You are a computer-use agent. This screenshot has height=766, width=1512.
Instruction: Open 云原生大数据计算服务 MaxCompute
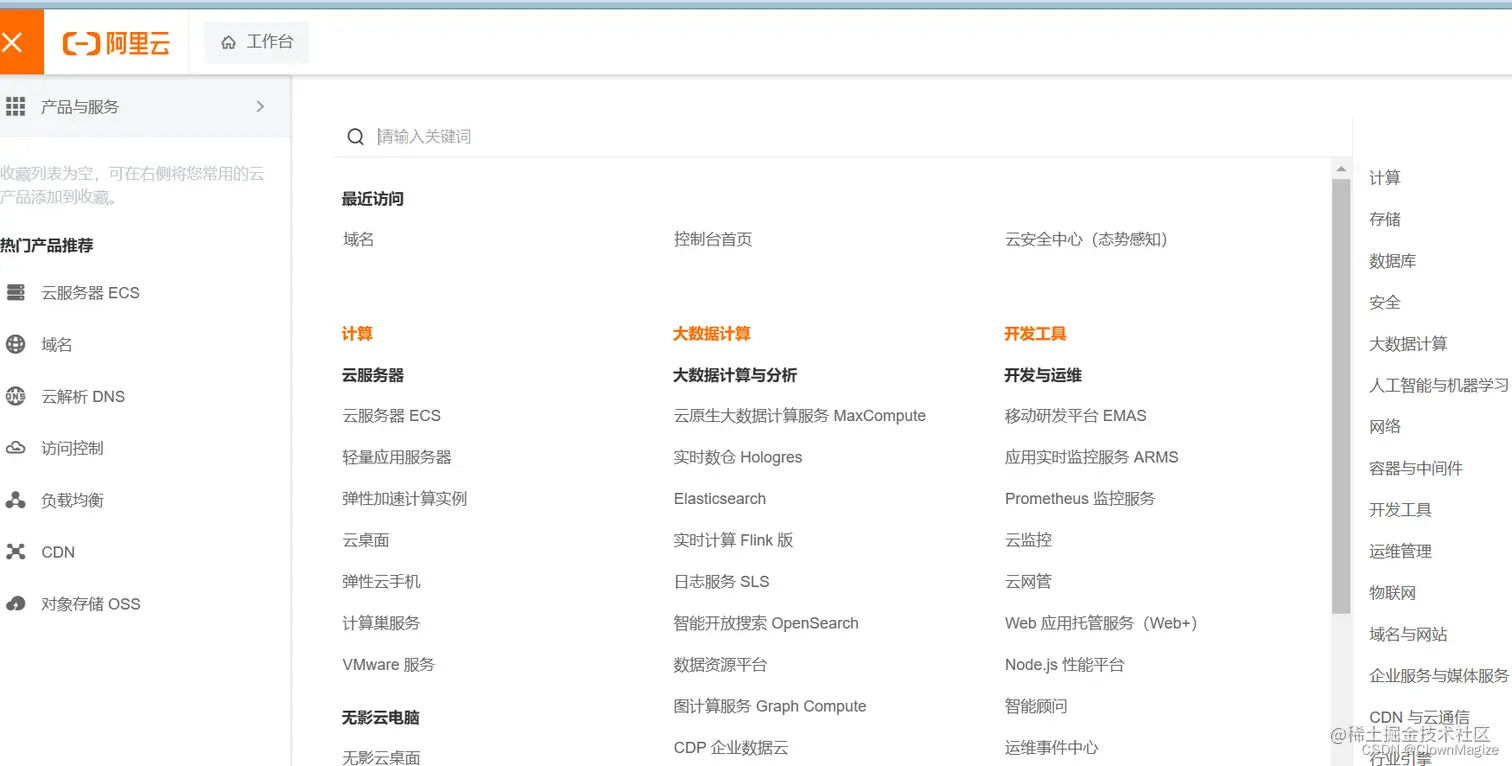(x=800, y=416)
